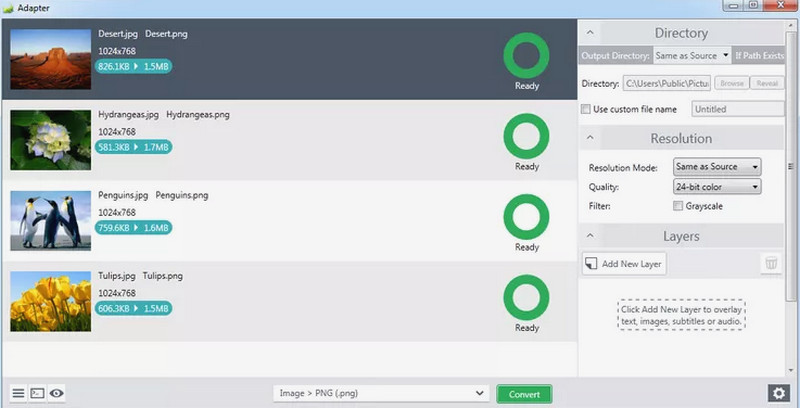Enable Use custom file name checkbox
This screenshot has height=408, width=800.
tap(587, 109)
